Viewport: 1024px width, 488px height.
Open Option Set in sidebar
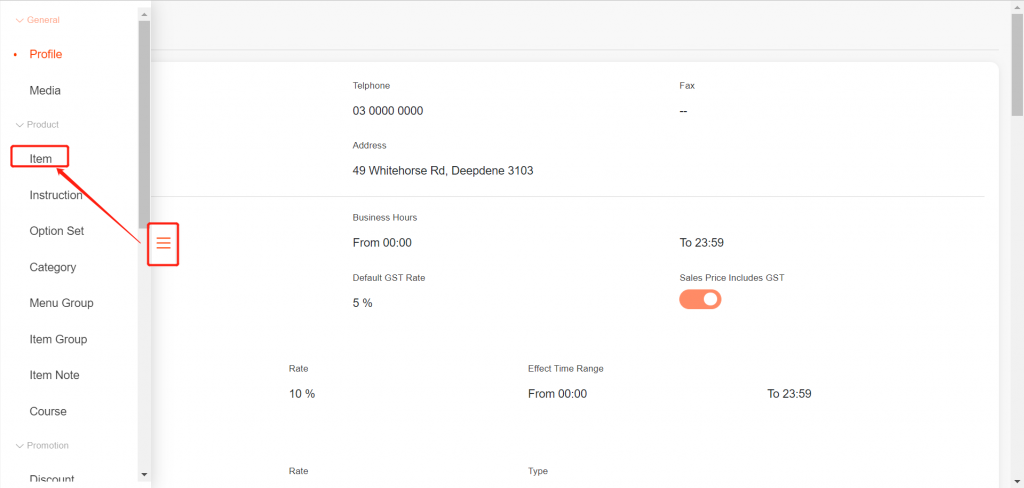coord(57,231)
